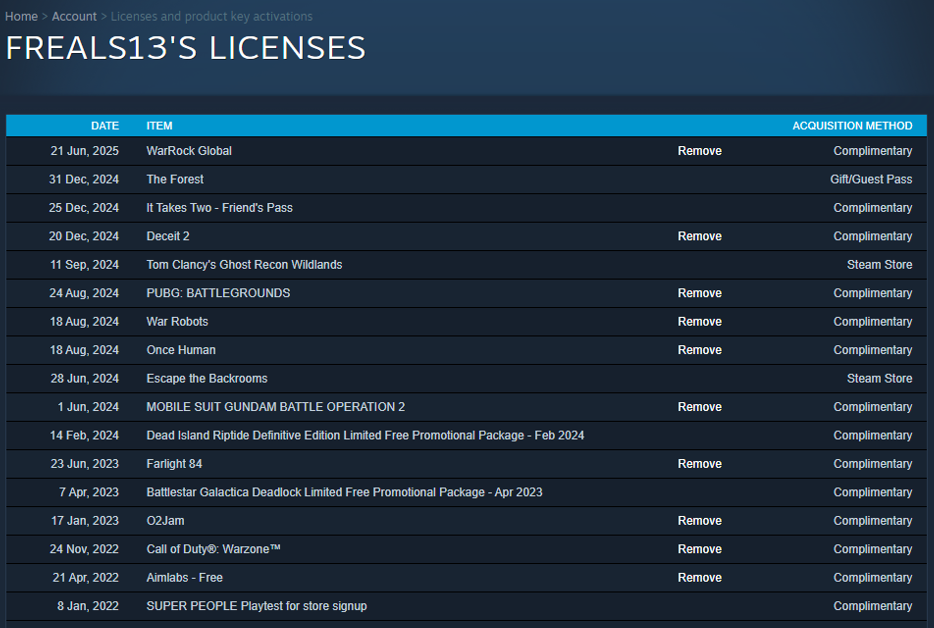Select It Takes Two - Friend's Pass
The image size is (934, 628).
click(219, 208)
